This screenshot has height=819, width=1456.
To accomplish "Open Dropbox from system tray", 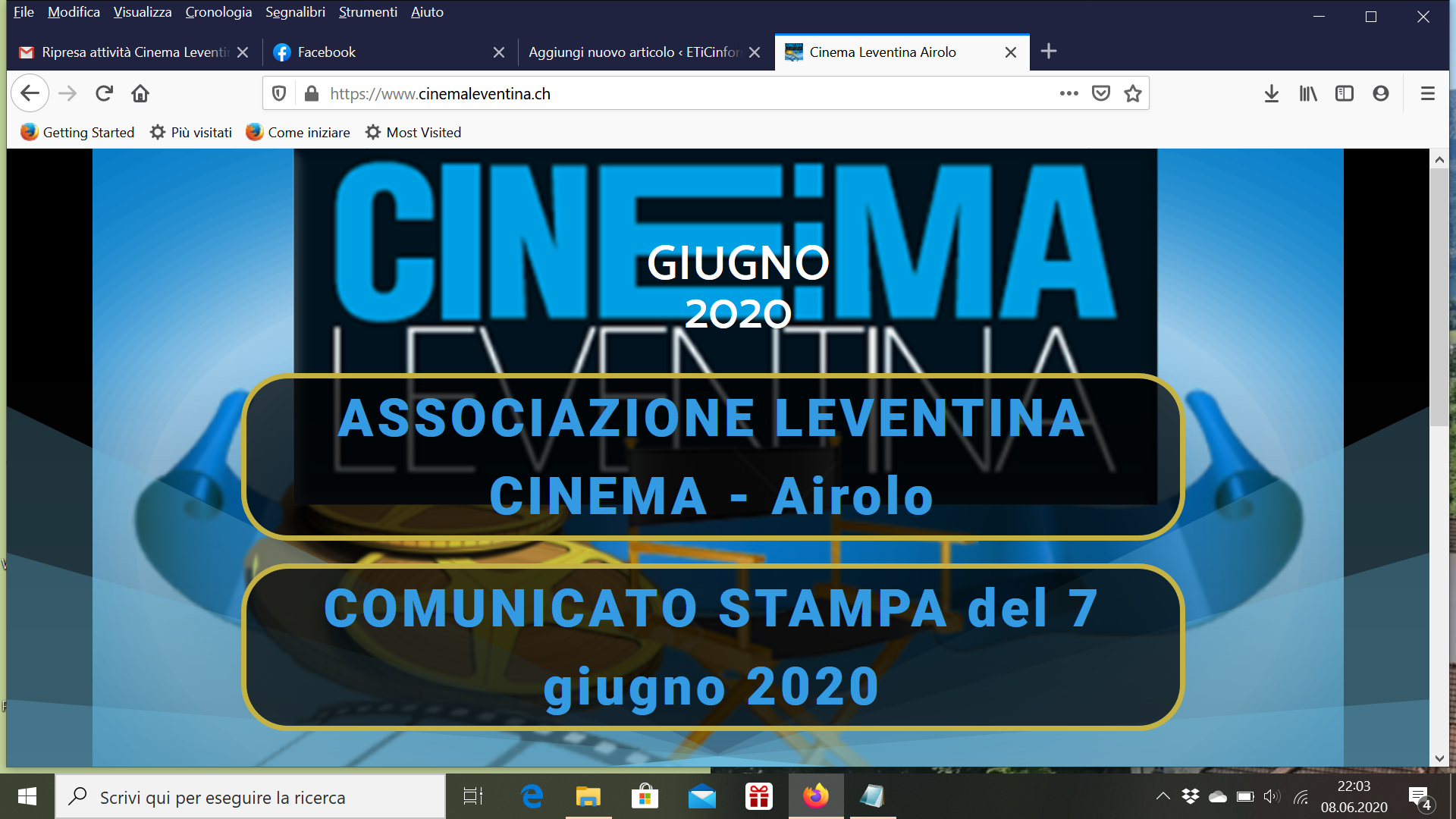I will tap(1191, 796).
